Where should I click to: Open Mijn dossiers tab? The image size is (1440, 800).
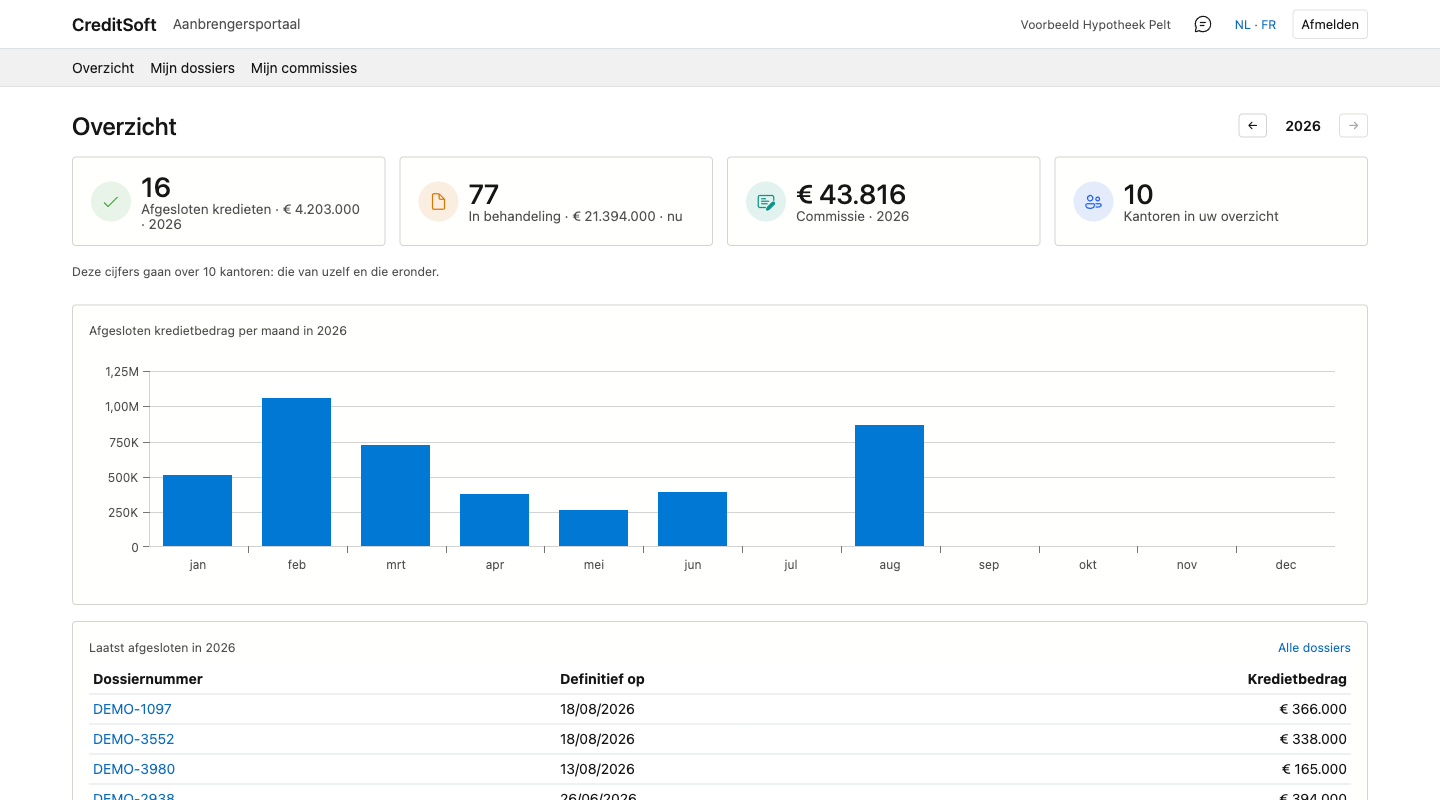(192, 68)
